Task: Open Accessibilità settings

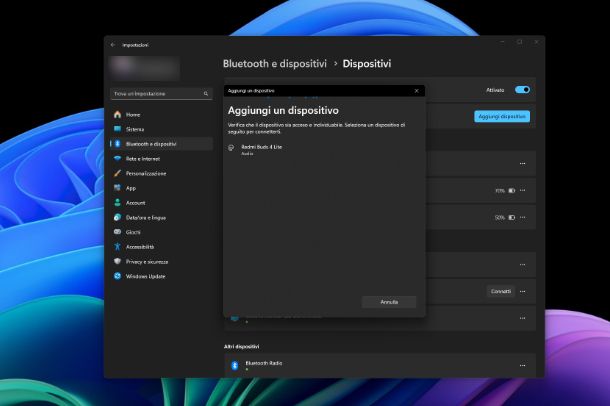Action: 139,246
